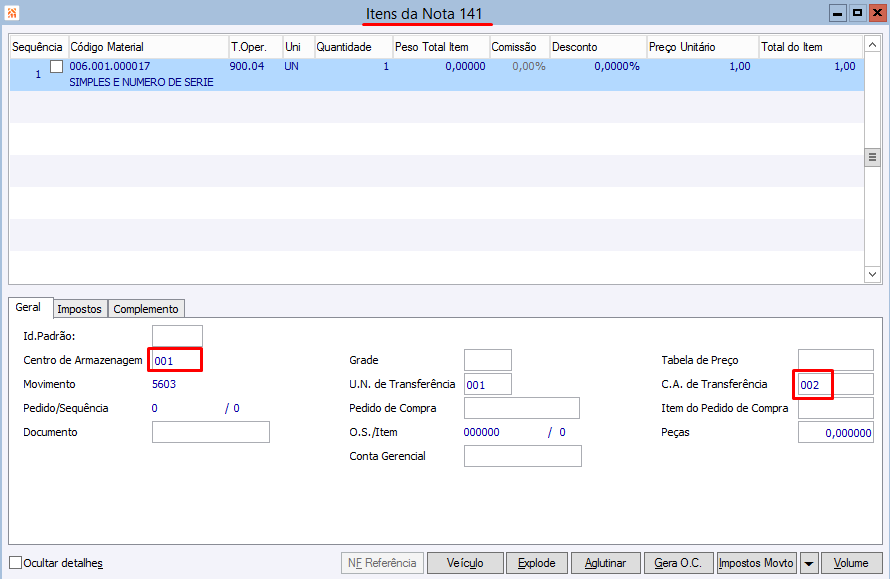Image resolution: width=890 pixels, height=579 pixels.
Task: Click the Centro de Armazenagem field
Action: [x=177, y=360]
